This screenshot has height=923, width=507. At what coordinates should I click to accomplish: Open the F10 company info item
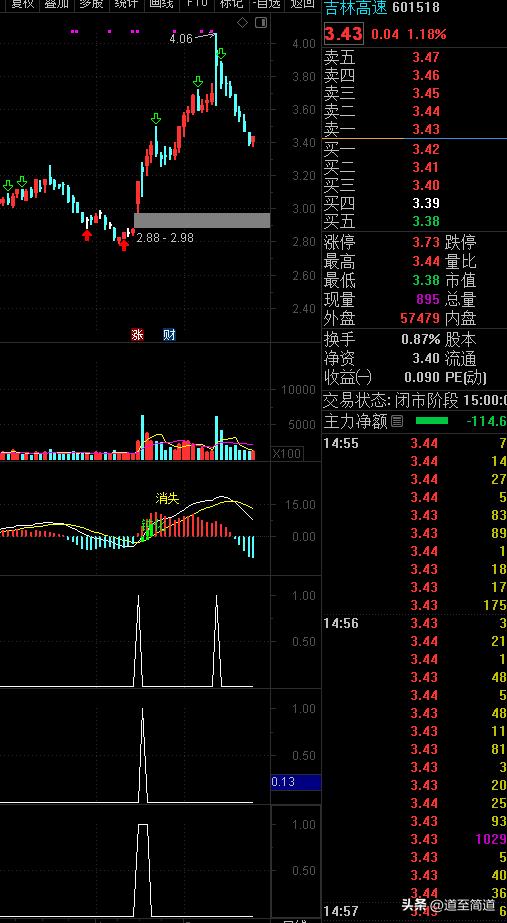tap(197, 4)
